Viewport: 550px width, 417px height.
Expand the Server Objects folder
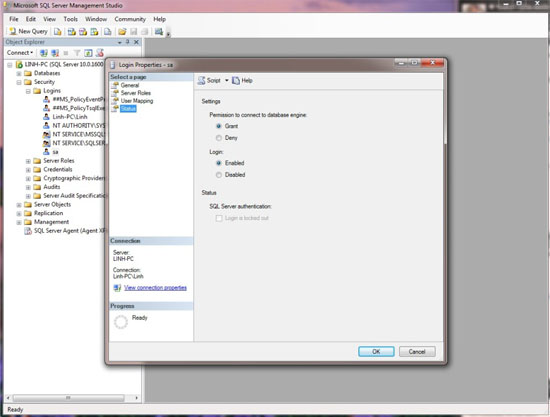coord(19,205)
